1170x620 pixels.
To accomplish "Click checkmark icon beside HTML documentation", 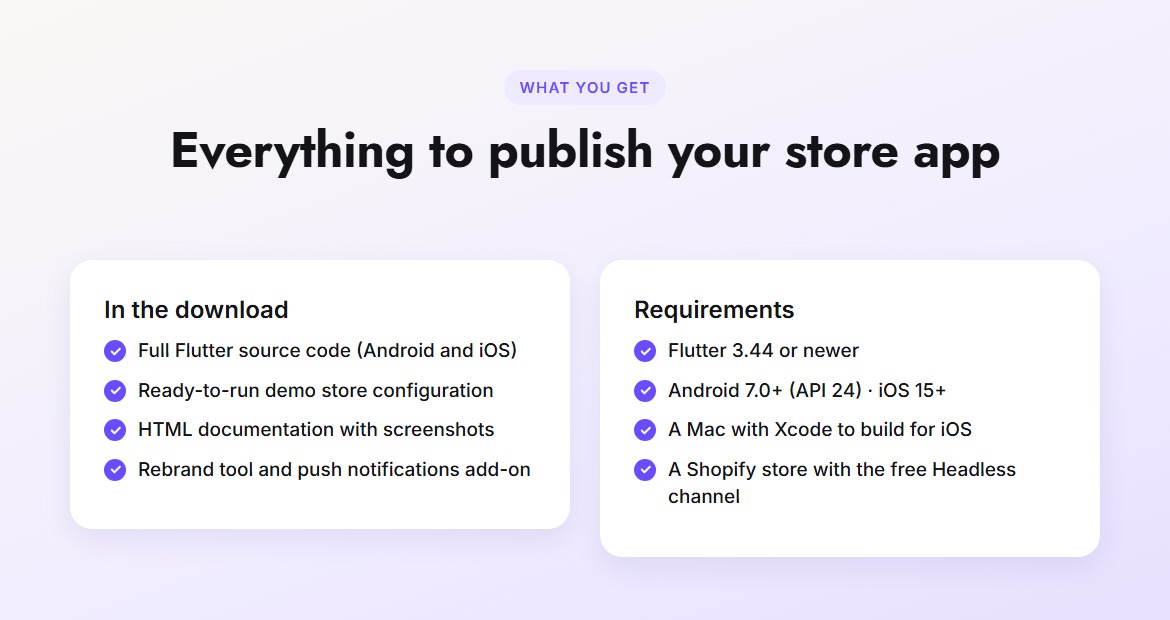I will tap(115, 430).
